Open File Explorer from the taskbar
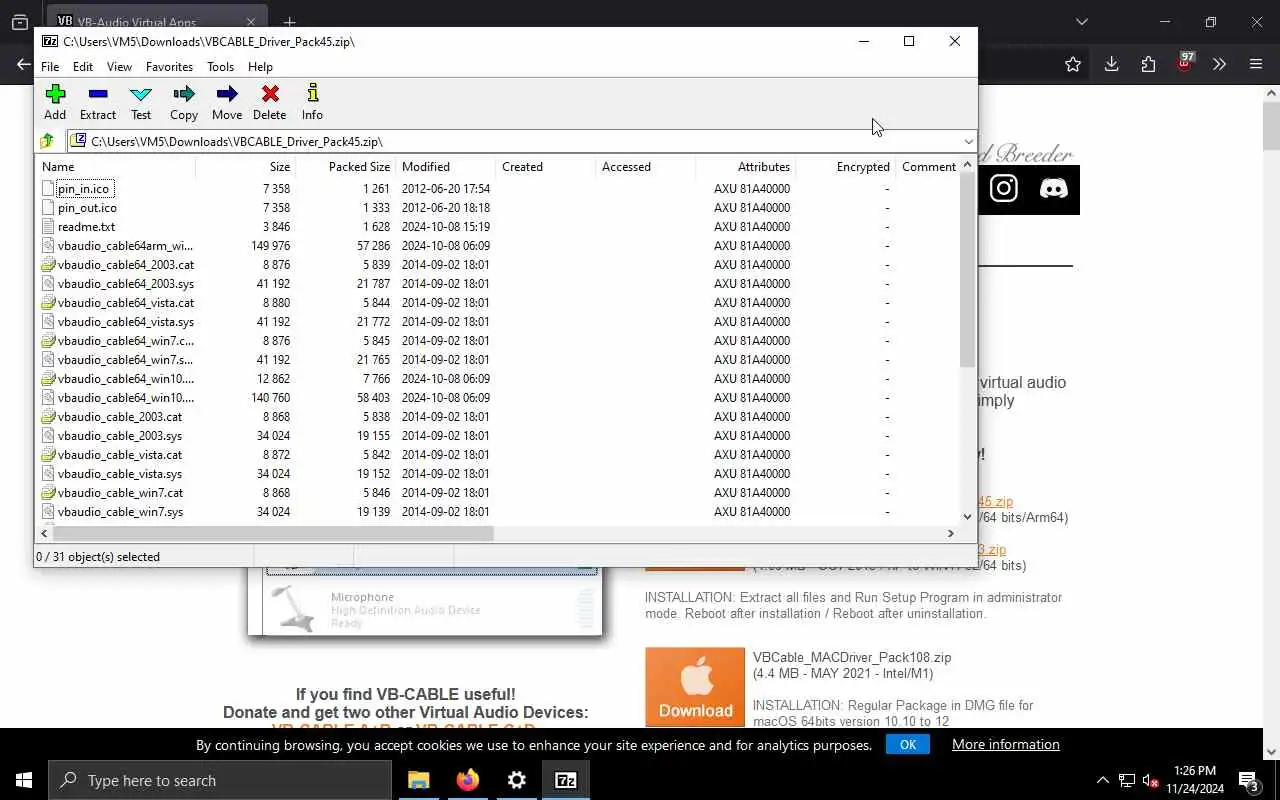 pyautogui.click(x=419, y=780)
